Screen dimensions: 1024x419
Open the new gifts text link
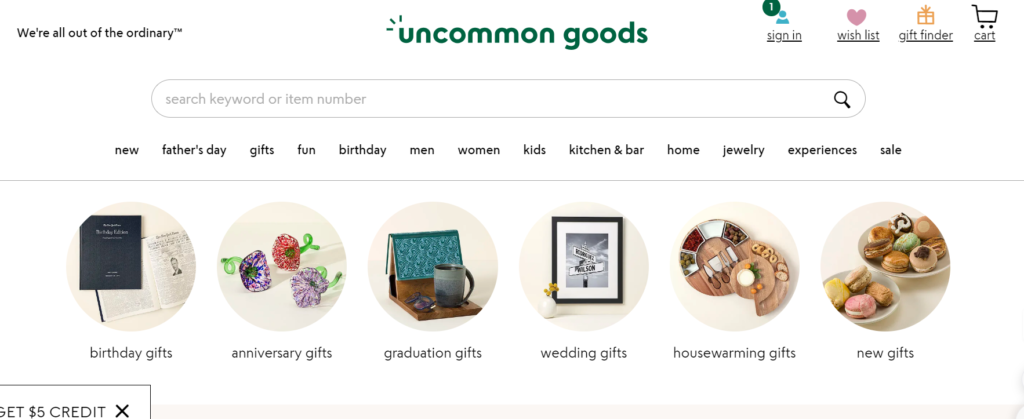[x=885, y=353]
